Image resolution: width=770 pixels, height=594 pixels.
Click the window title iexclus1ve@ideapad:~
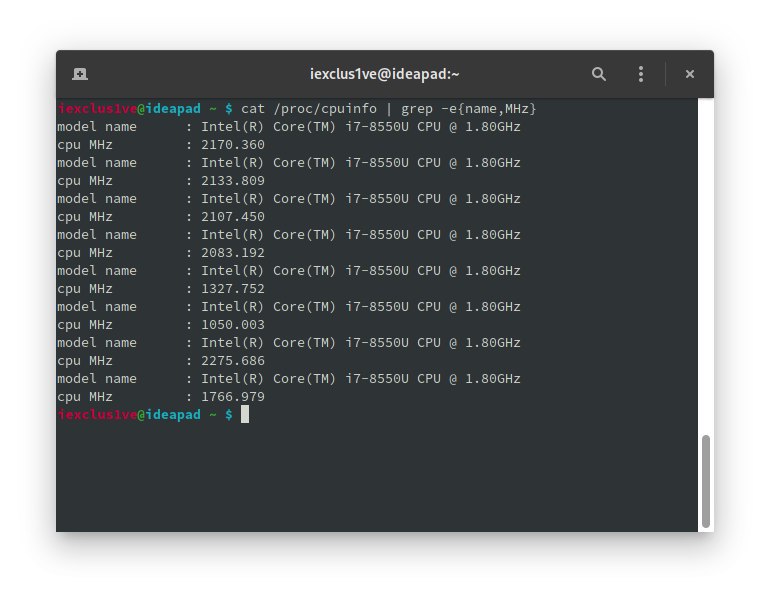(385, 74)
